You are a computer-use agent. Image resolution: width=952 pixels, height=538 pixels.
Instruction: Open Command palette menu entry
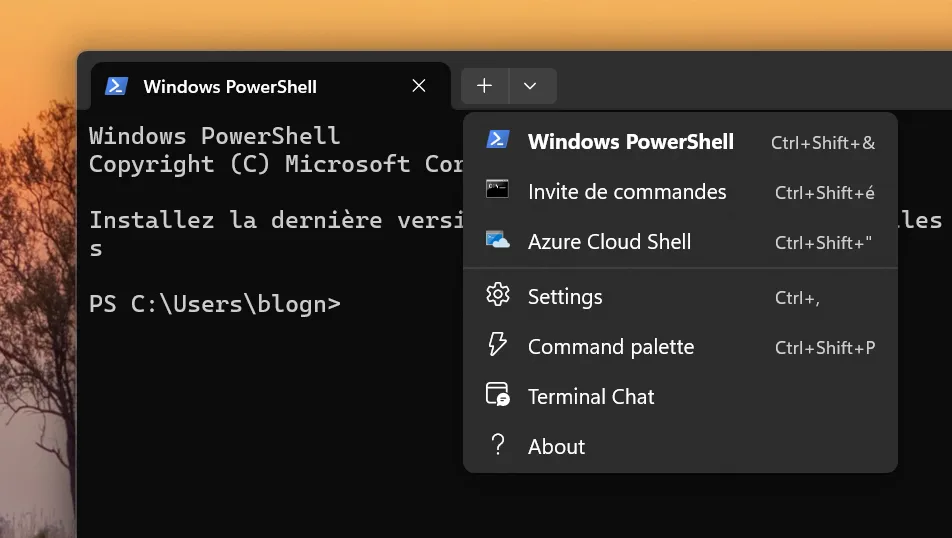[x=610, y=347]
